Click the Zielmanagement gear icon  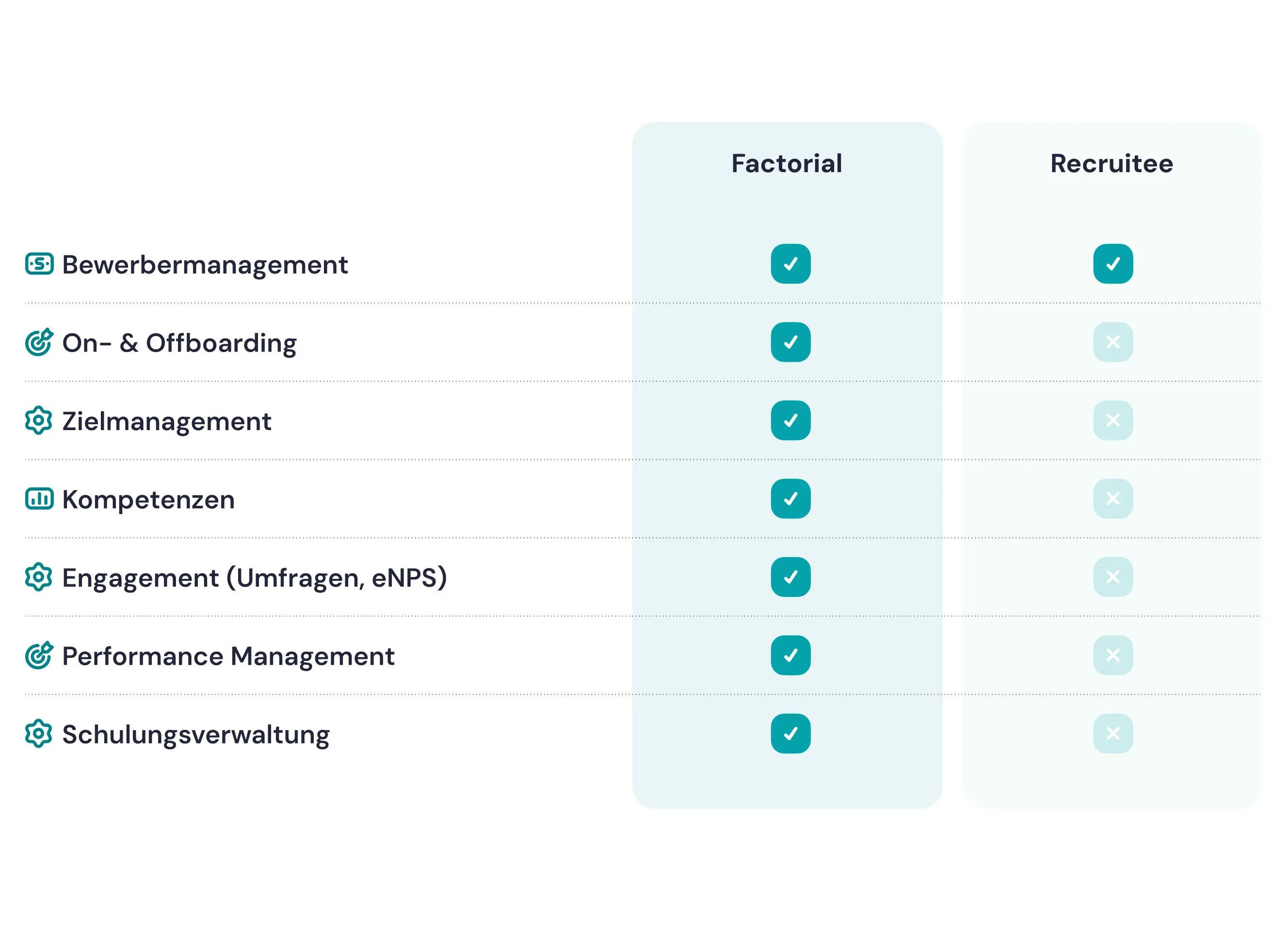pyautogui.click(x=39, y=421)
